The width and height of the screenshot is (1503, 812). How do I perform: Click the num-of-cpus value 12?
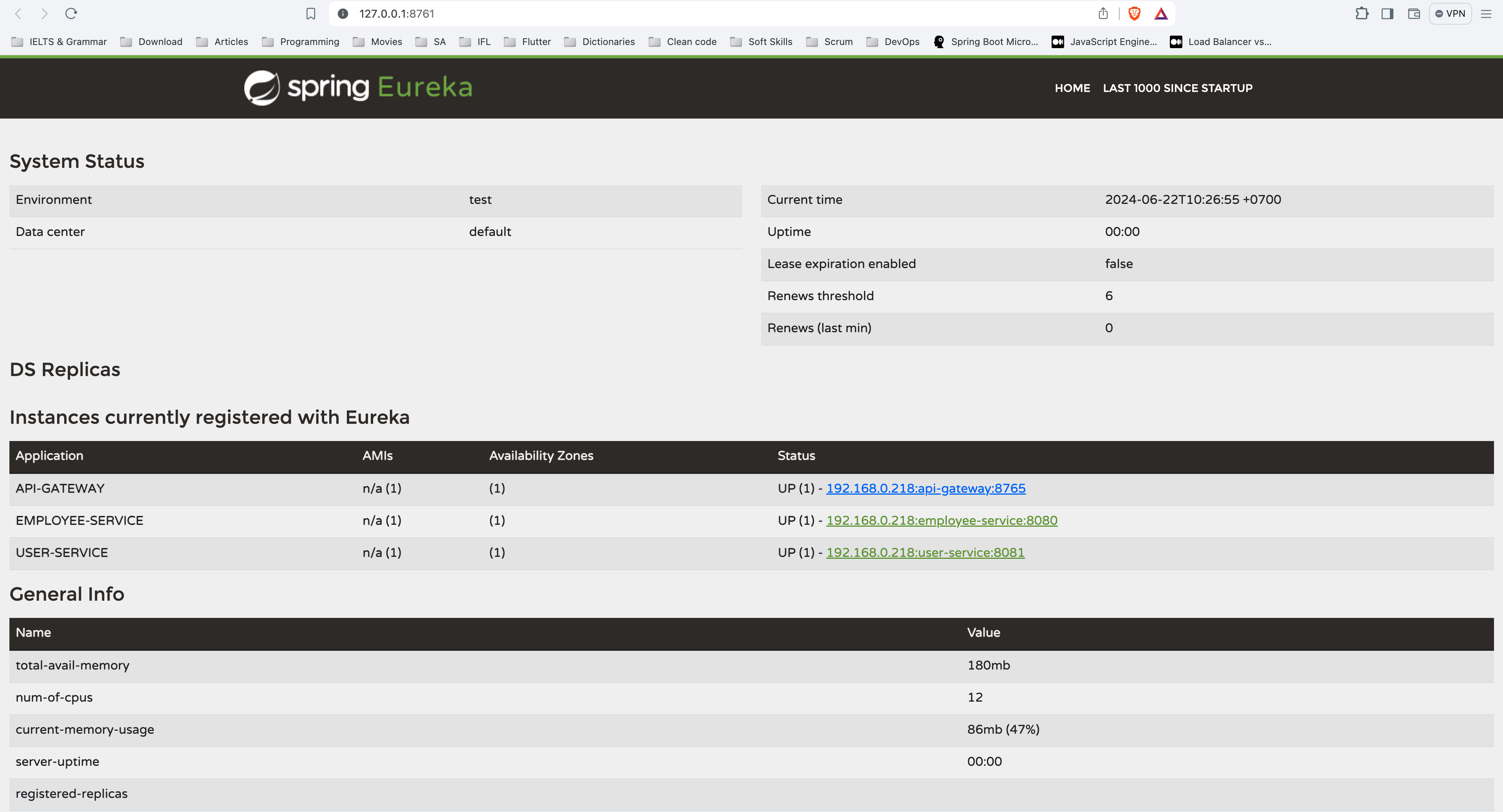point(975,697)
